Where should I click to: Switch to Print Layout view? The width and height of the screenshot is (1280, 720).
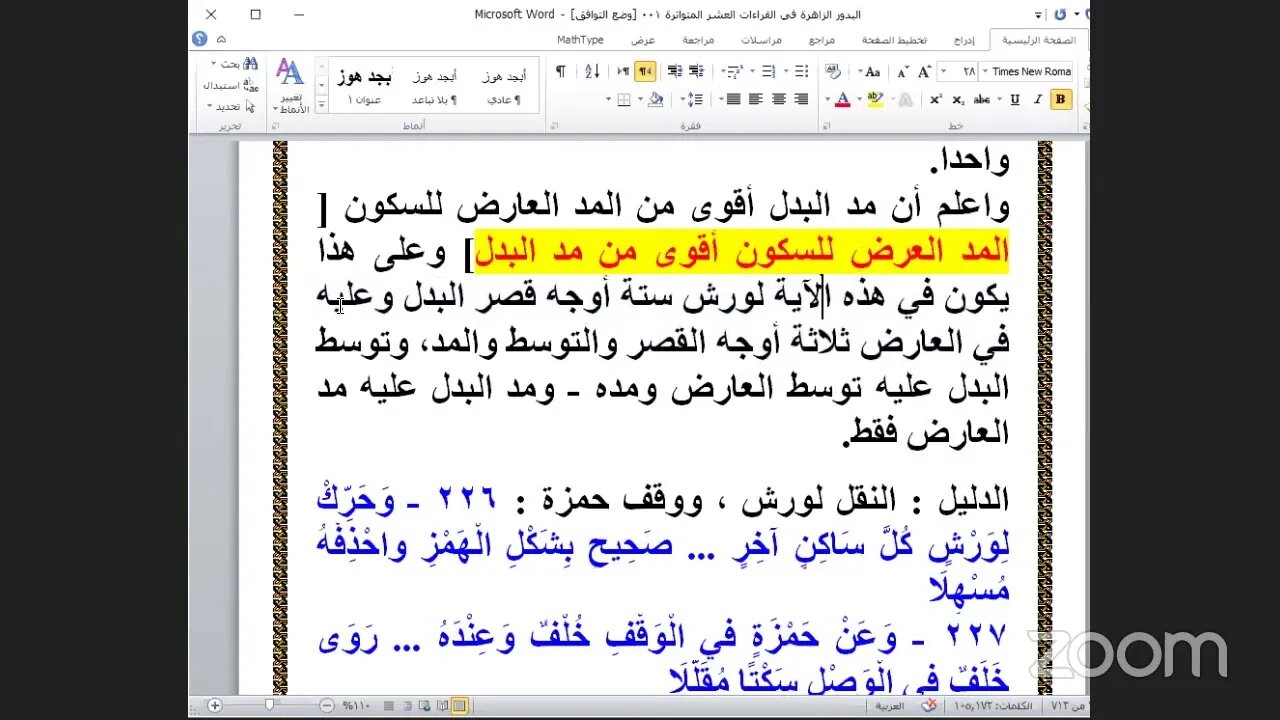459,705
